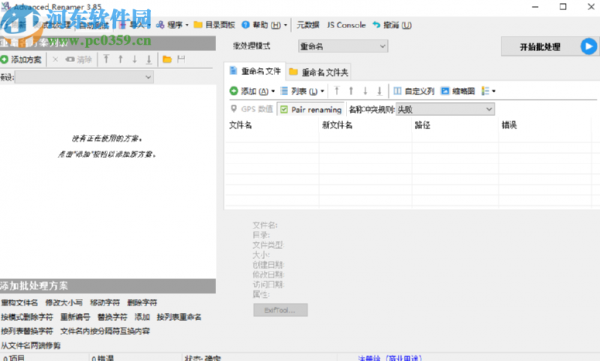
Task: Add the remove pattern method
Action: (x=27, y=317)
